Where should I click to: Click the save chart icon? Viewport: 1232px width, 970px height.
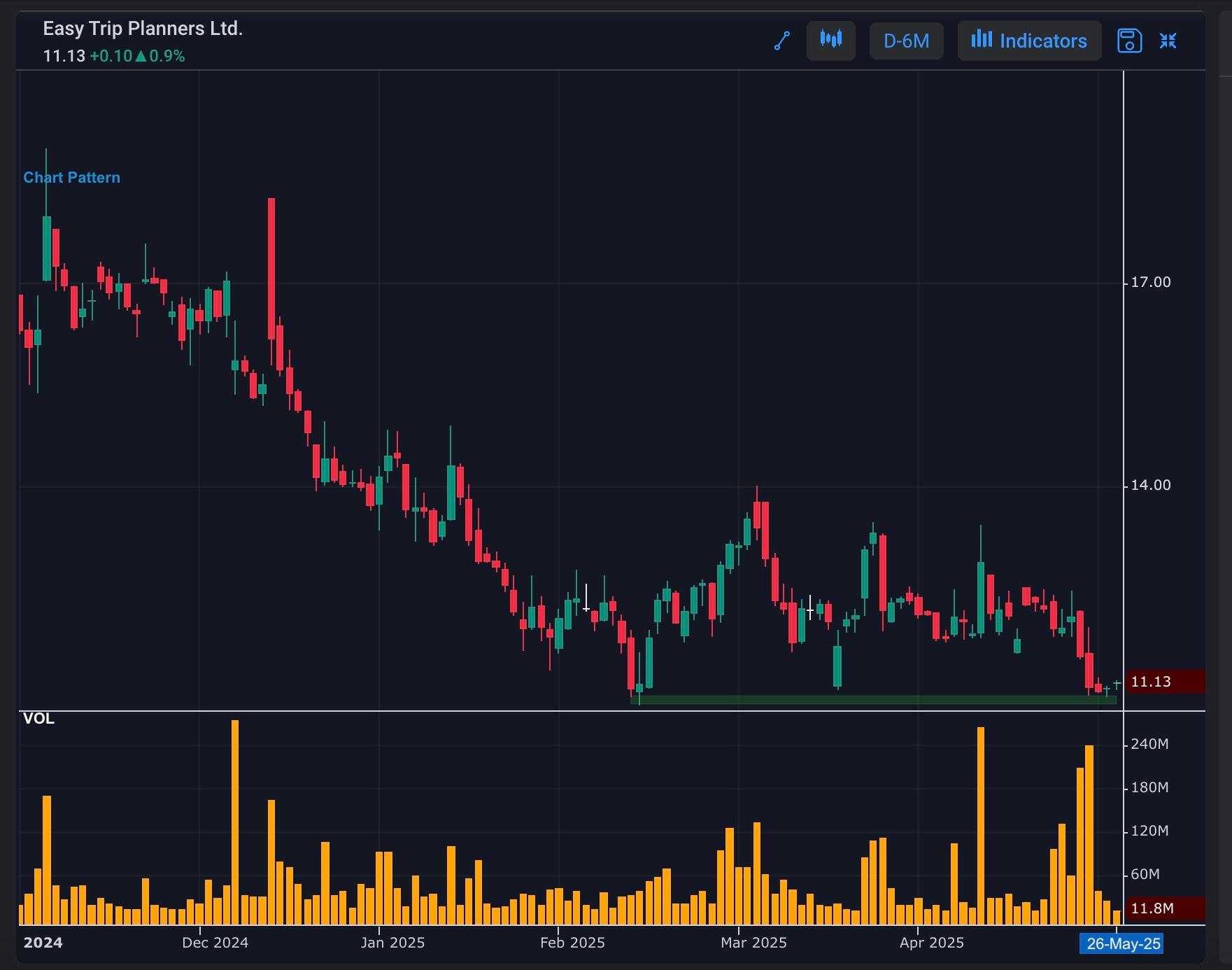(x=1129, y=41)
